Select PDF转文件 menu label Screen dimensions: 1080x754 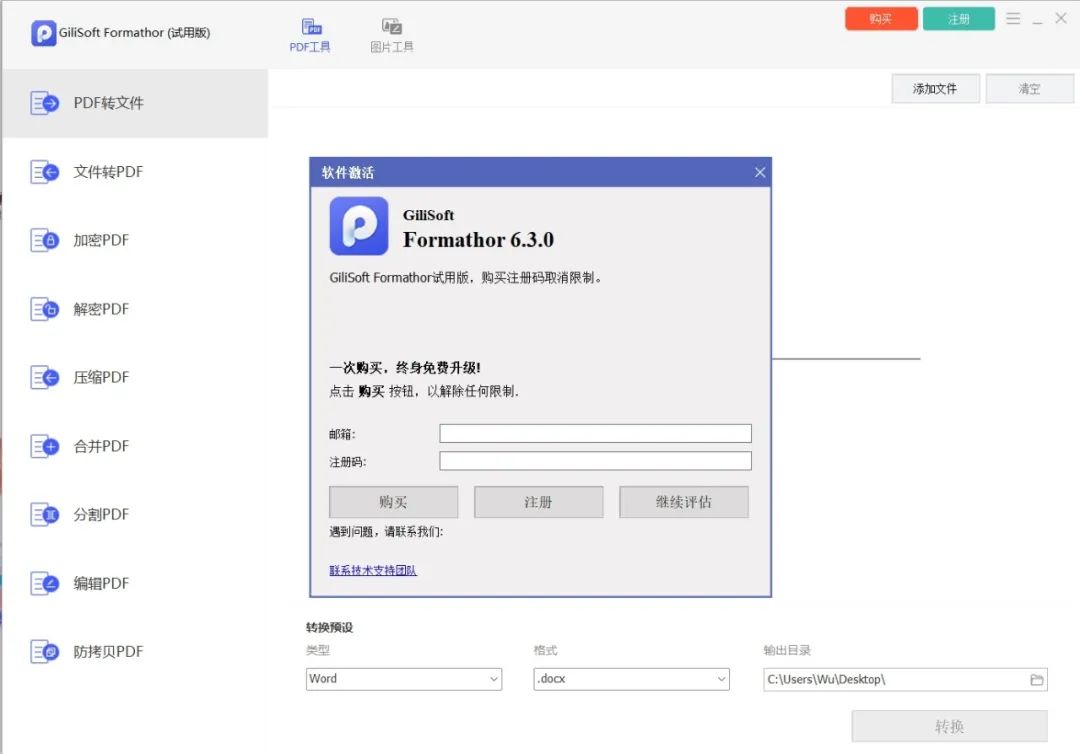coord(109,103)
